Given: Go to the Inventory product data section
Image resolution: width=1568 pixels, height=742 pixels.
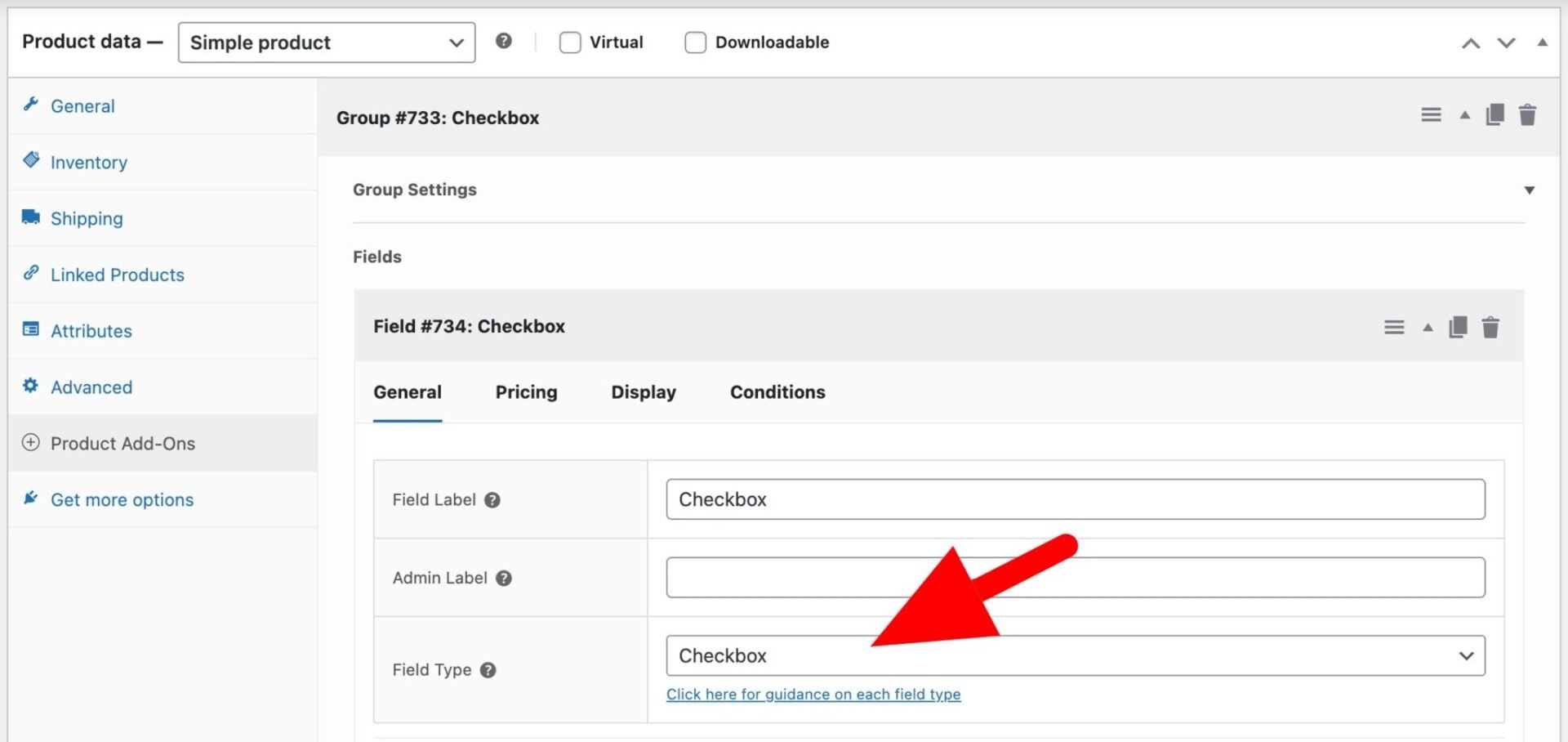Looking at the screenshot, I should tap(89, 163).
